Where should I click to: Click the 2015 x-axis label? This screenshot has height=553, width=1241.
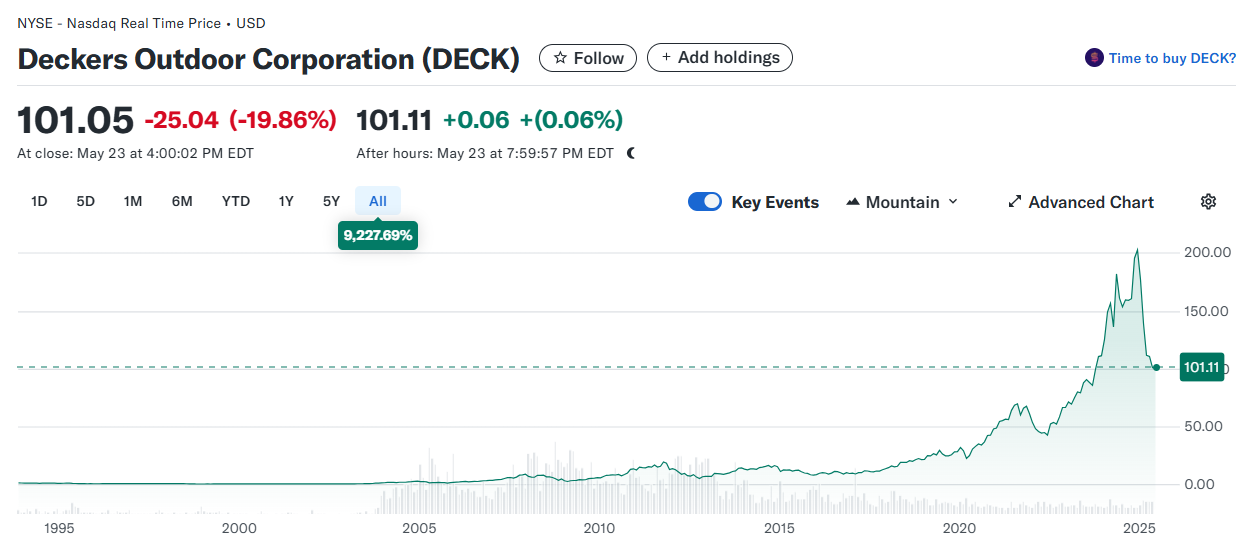pyautogui.click(x=779, y=528)
